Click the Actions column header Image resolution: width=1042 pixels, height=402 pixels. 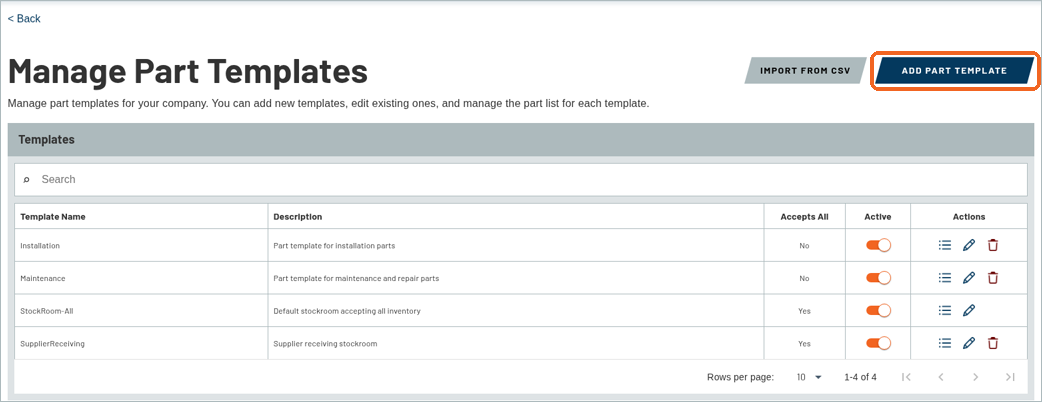click(969, 217)
